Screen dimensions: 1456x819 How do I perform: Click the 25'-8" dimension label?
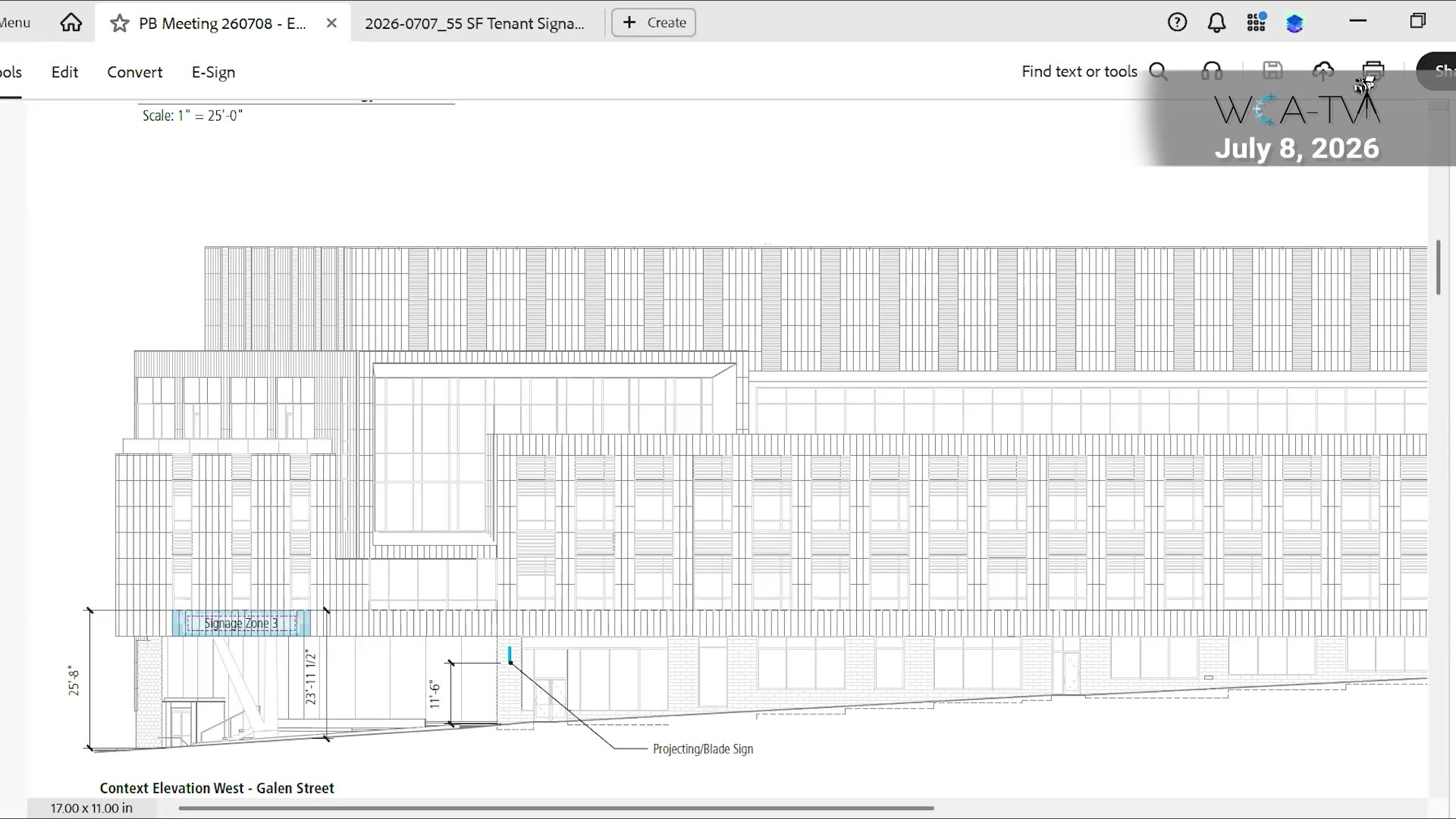(x=74, y=680)
